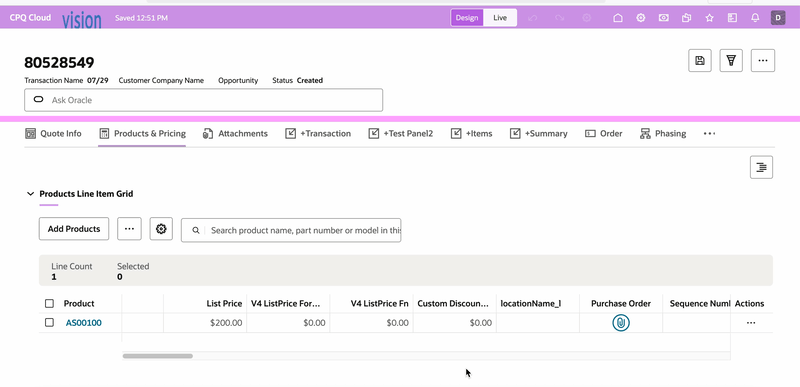
Task: Open the +Test Panel2 tab
Action: [401, 134]
